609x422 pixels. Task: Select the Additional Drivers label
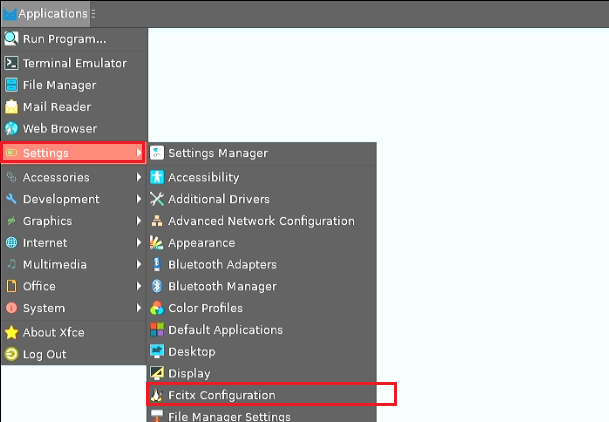(219, 199)
